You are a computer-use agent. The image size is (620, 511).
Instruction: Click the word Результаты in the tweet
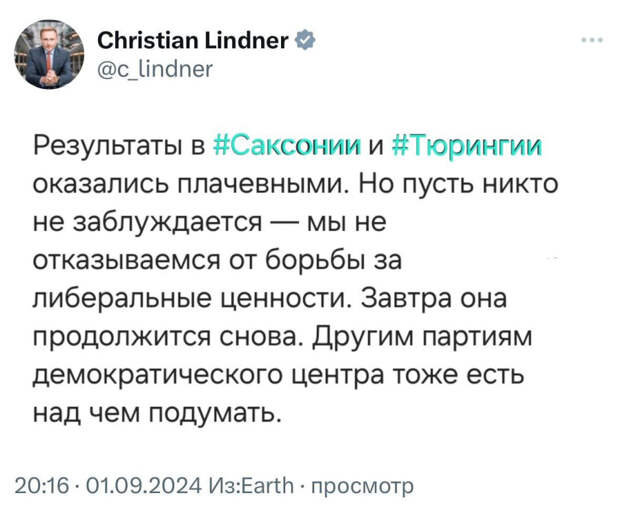click(107, 147)
